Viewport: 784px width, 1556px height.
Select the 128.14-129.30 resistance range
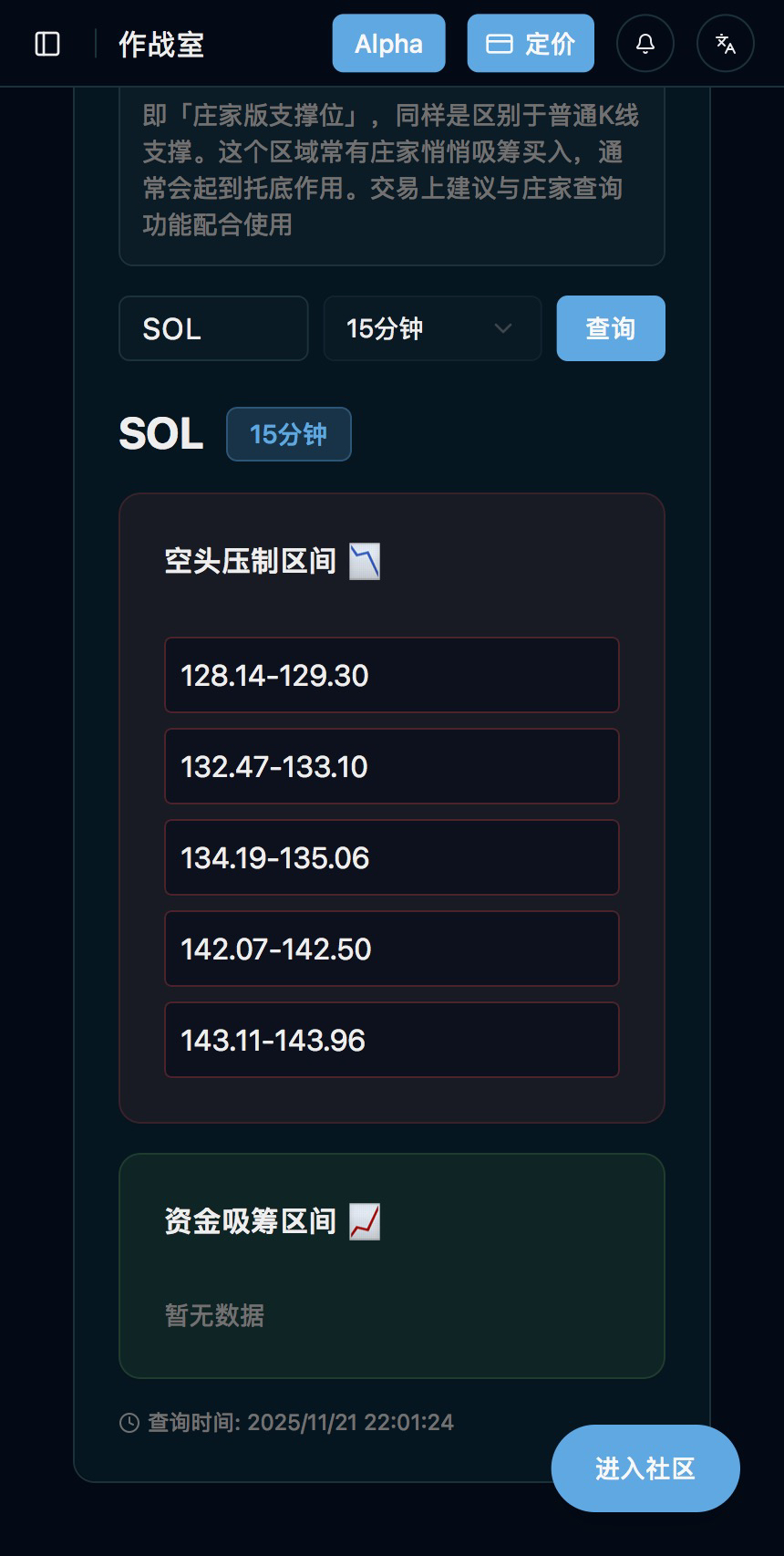tap(392, 675)
